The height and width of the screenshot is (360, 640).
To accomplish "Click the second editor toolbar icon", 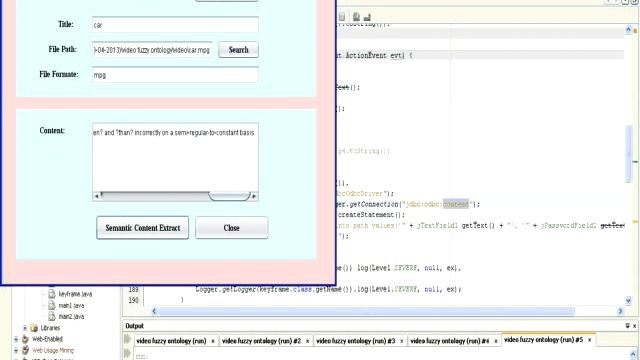I will [x=356, y=17].
